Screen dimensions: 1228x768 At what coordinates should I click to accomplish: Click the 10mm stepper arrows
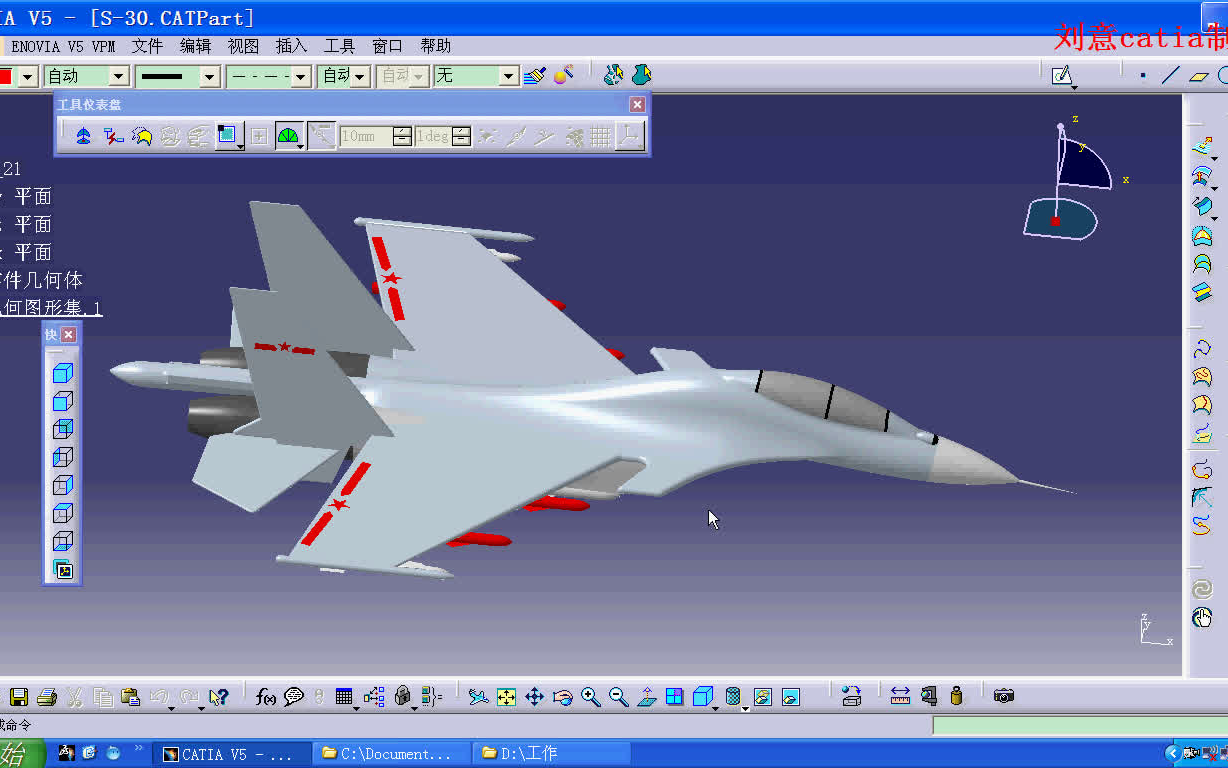point(402,136)
